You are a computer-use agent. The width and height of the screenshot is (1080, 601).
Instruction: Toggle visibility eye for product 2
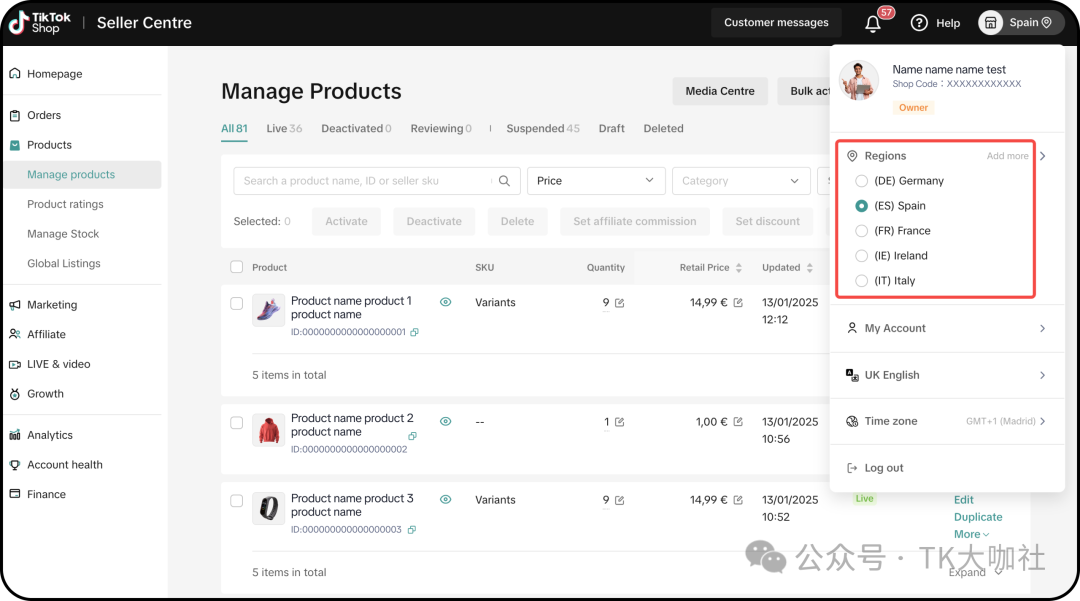click(446, 421)
